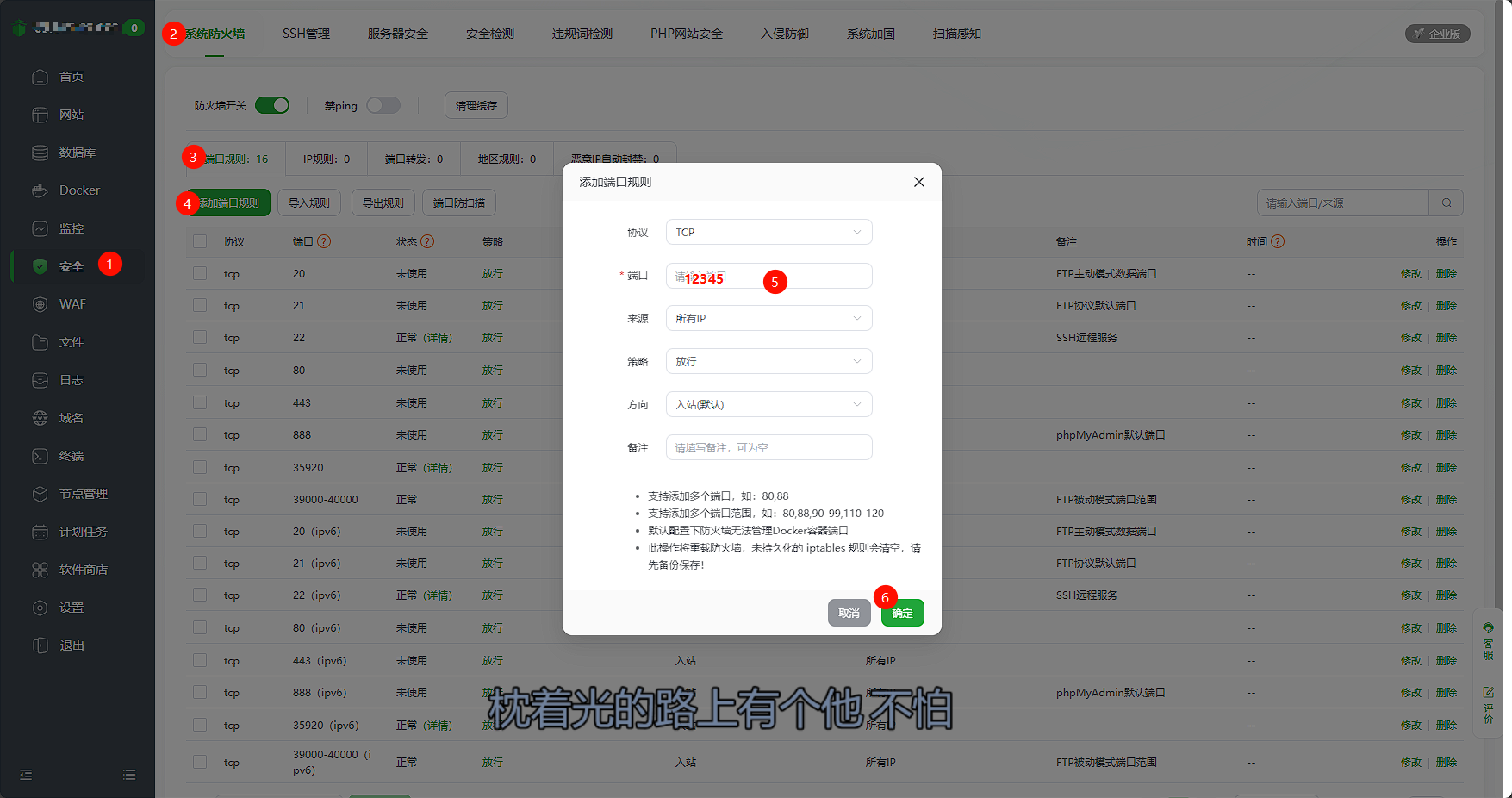
Task: Click the search magnifier icon for port rules
Action: 1446,203
